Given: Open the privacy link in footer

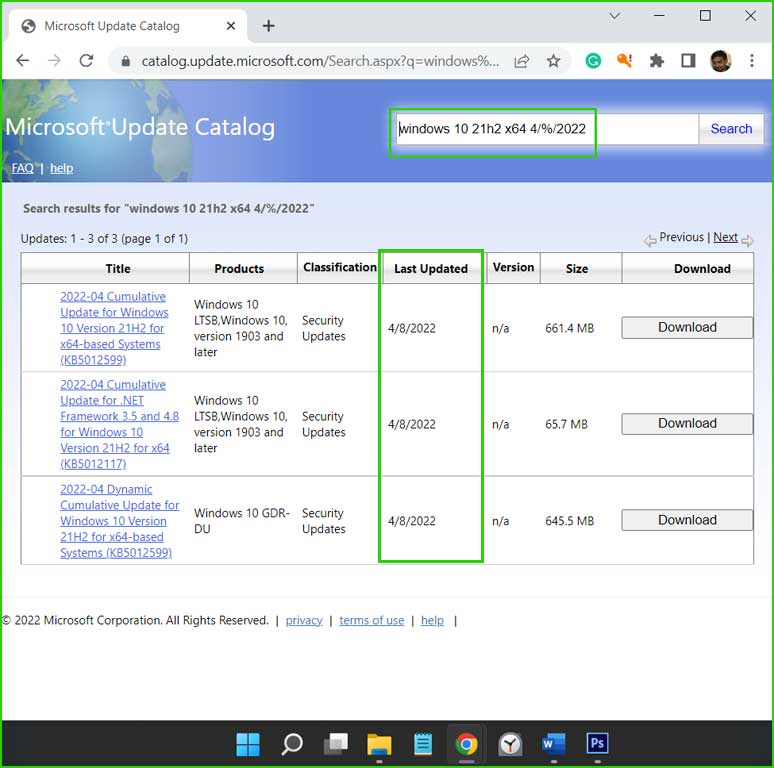Looking at the screenshot, I should click(x=304, y=620).
